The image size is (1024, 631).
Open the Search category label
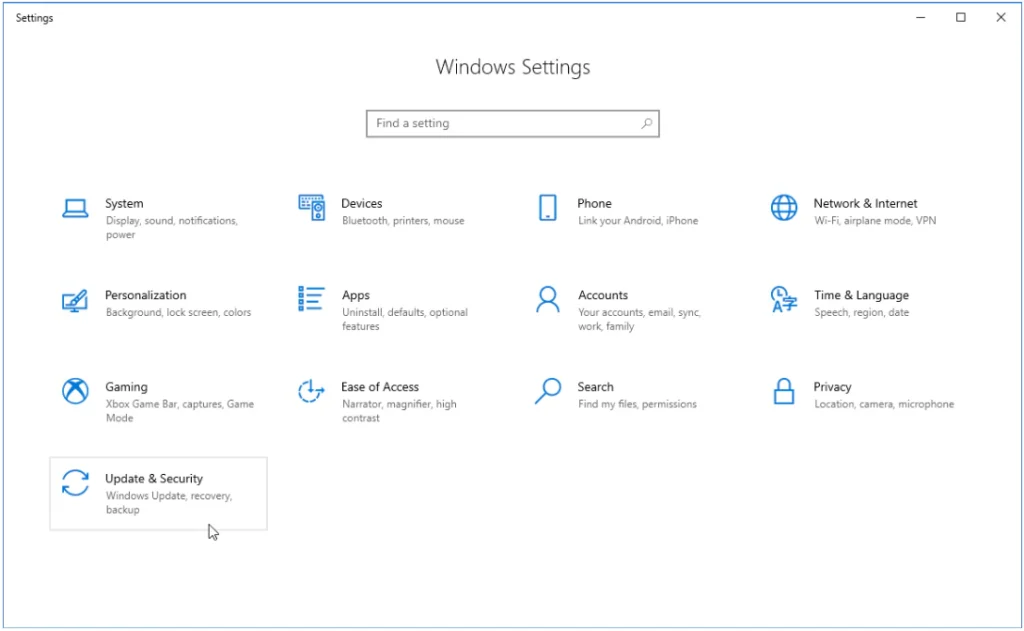click(x=595, y=387)
